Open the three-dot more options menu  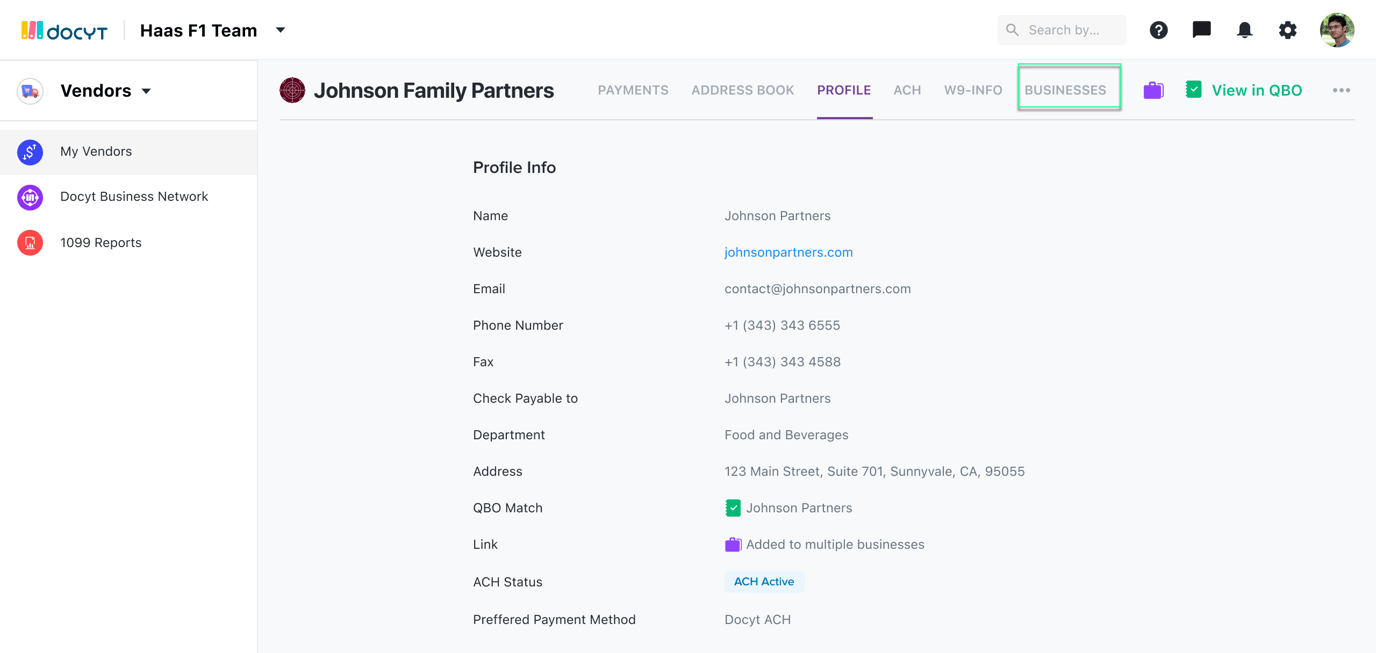click(1341, 90)
